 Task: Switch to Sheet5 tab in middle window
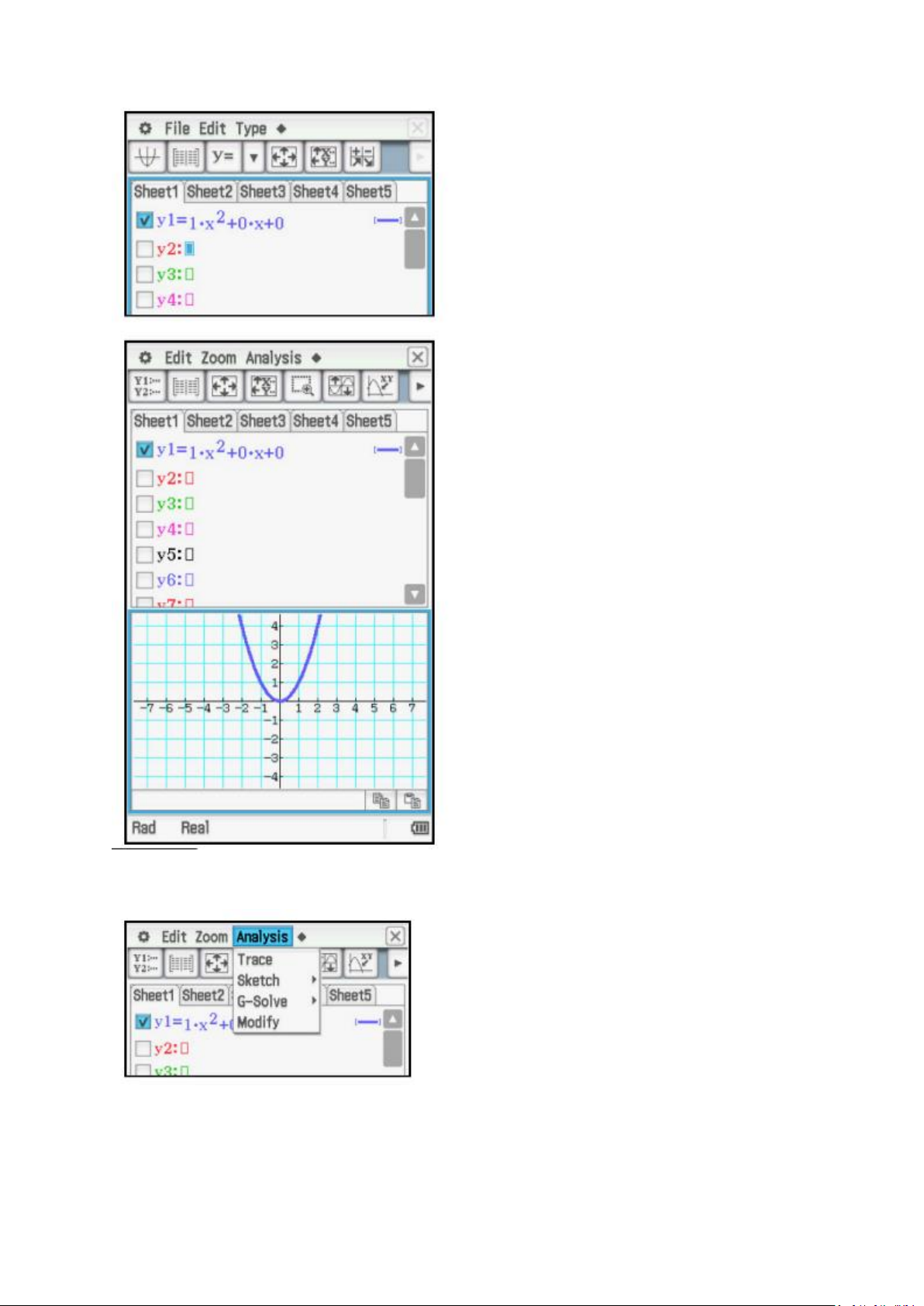[x=369, y=421]
